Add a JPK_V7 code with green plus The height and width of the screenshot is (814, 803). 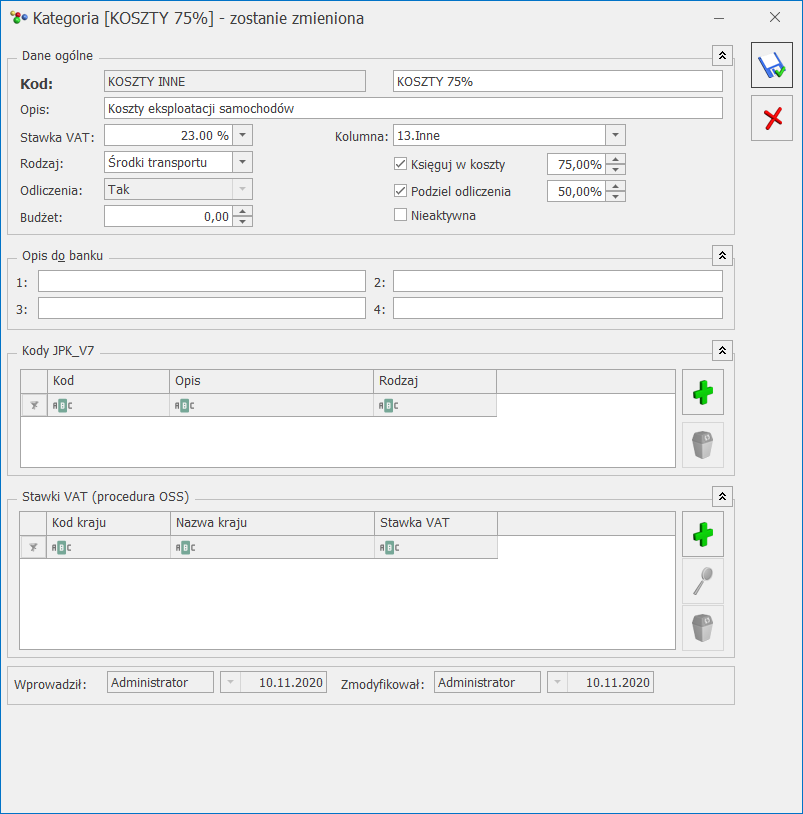pos(703,392)
